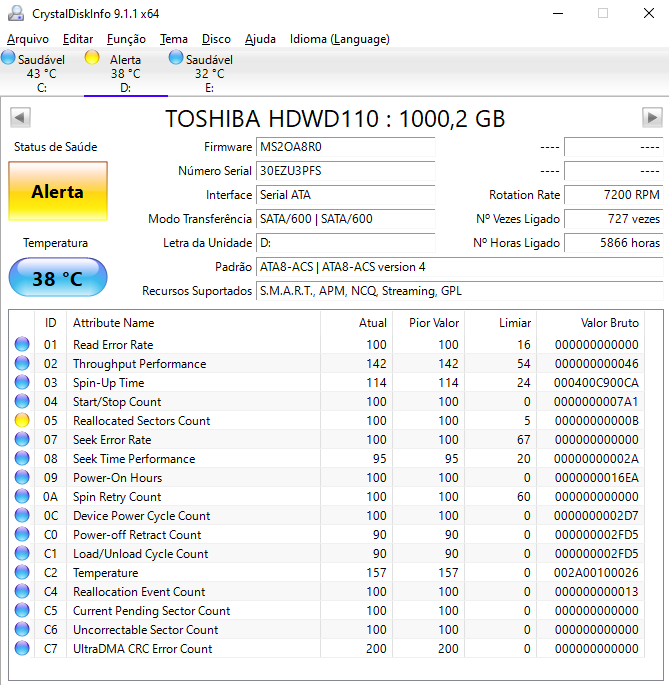Click the disk title TOSHIBA HDWD110 : 1000,2 GB
669x685 pixels.
point(335,119)
